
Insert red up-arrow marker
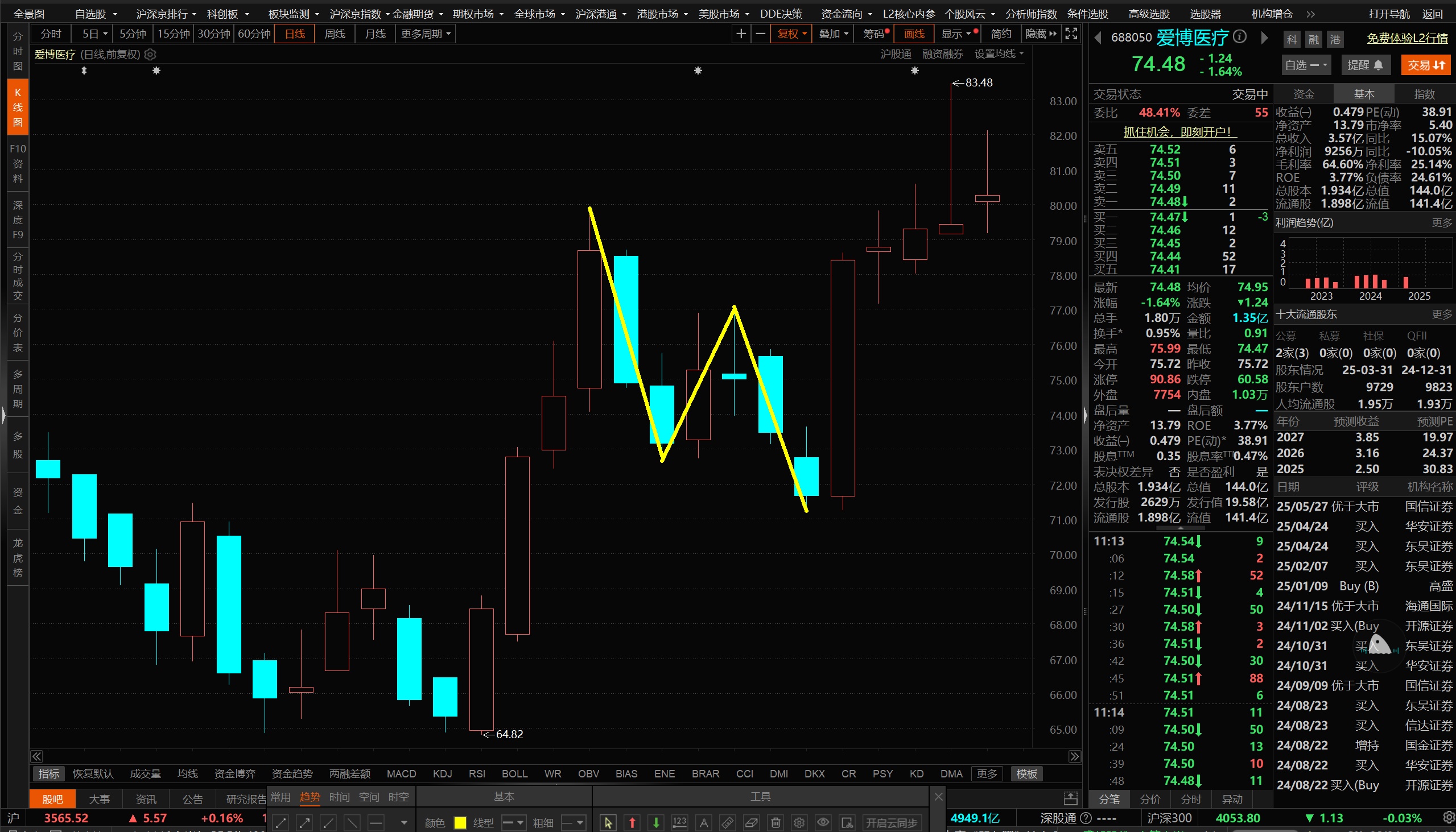(x=632, y=823)
